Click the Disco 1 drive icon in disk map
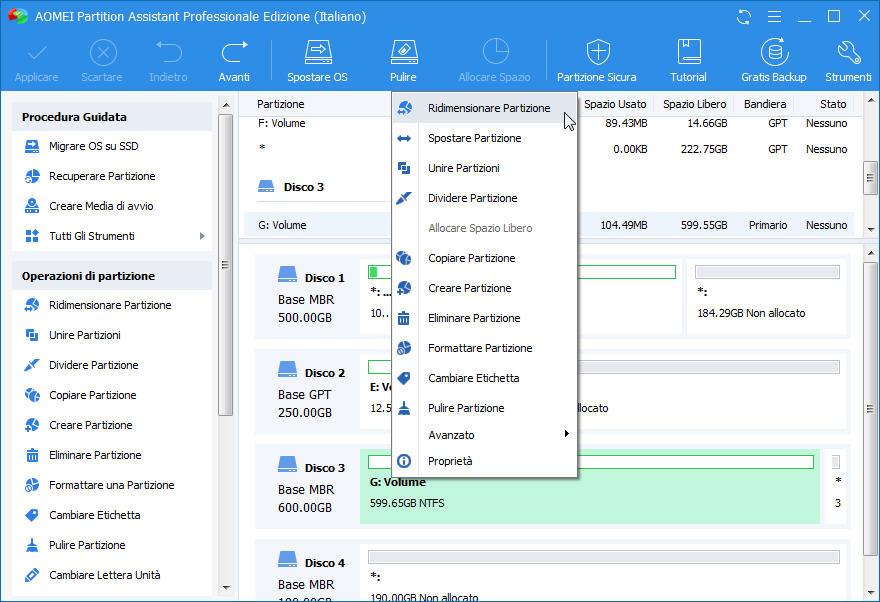The image size is (880, 602). 287,274
